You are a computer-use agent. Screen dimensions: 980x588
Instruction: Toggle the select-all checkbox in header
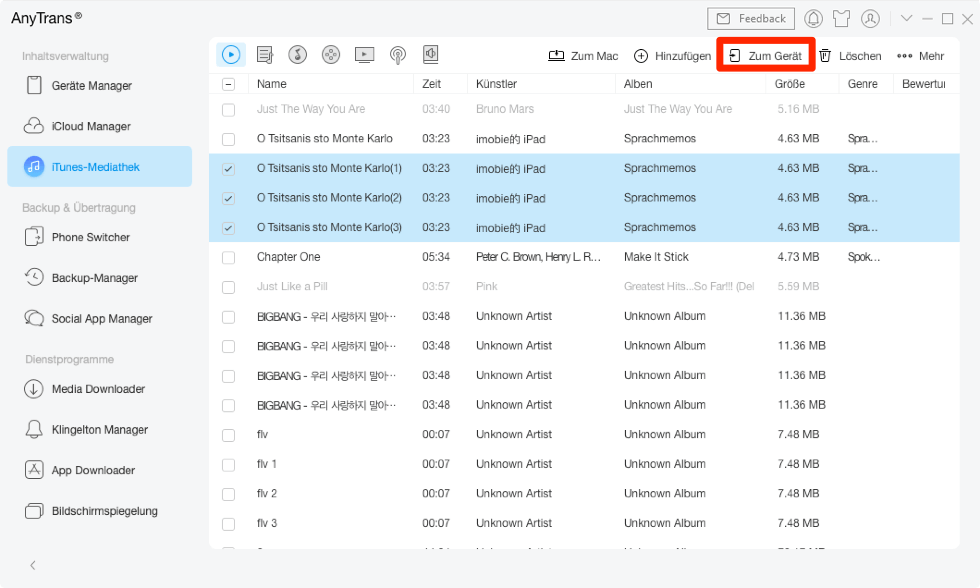pyautogui.click(x=229, y=85)
